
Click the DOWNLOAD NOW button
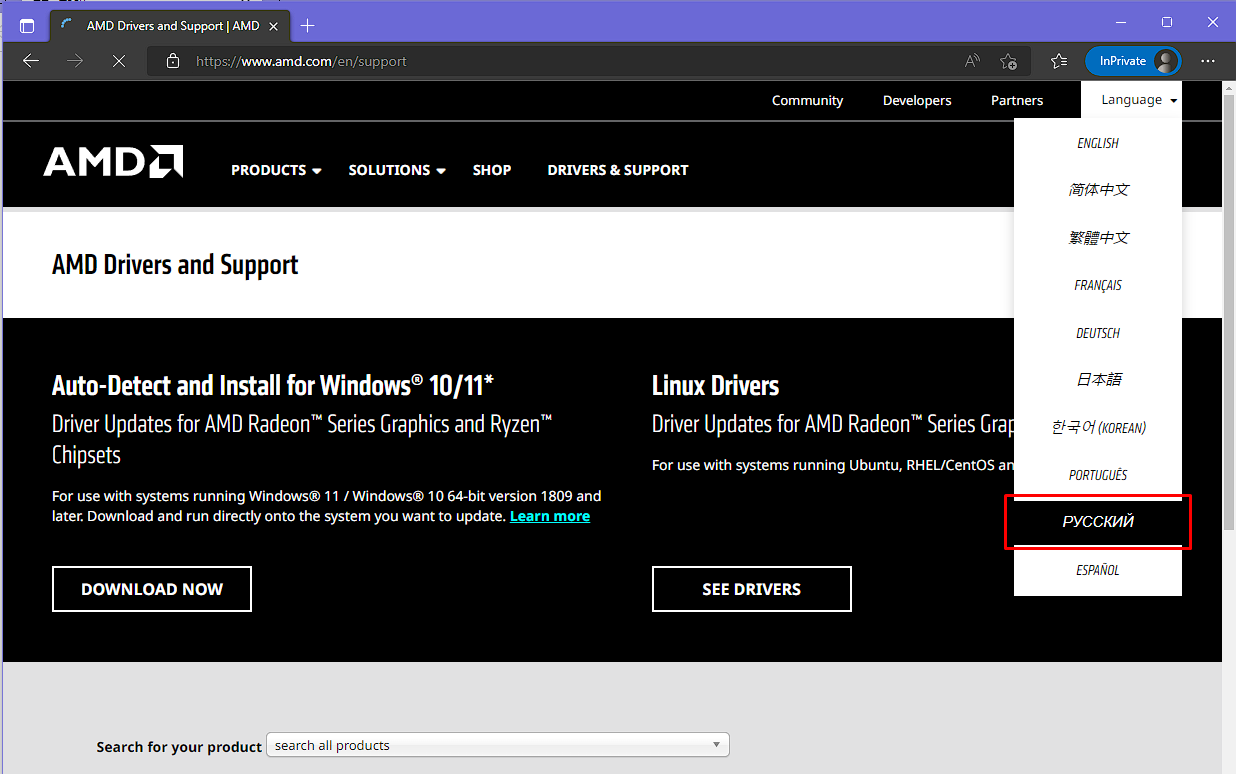point(152,589)
